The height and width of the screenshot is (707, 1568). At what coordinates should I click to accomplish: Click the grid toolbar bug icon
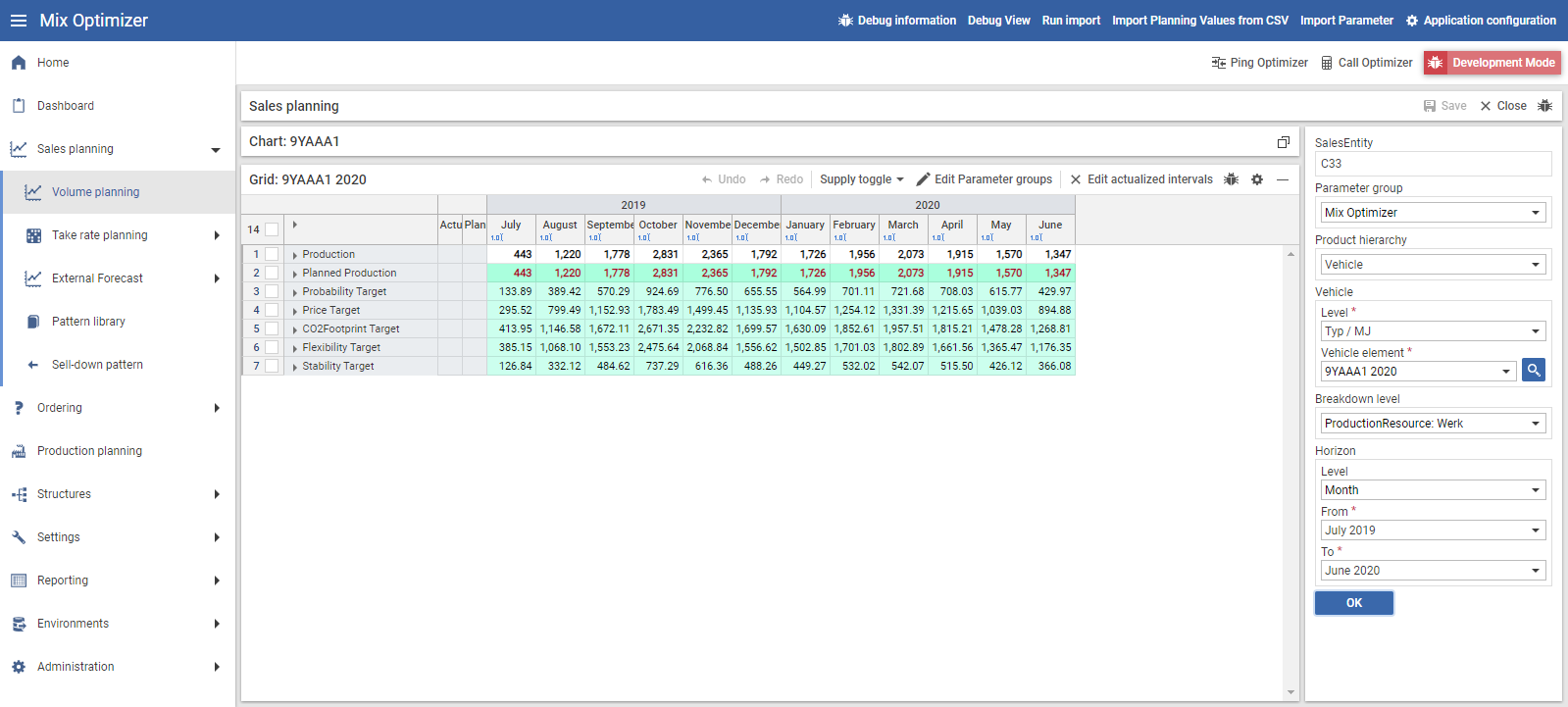pos(1232,179)
